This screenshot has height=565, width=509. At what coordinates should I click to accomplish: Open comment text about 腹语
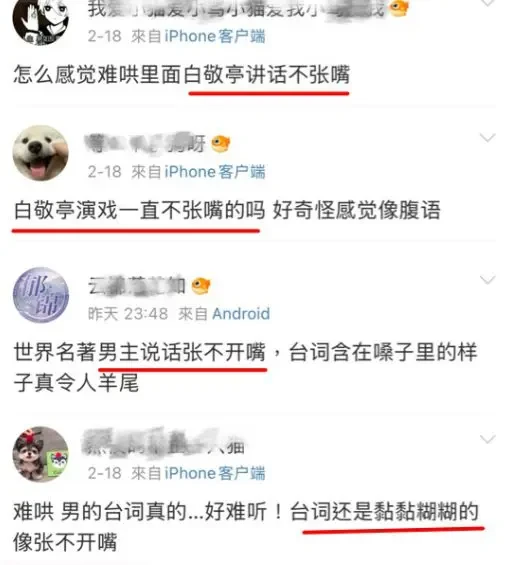click(x=227, y=210)
